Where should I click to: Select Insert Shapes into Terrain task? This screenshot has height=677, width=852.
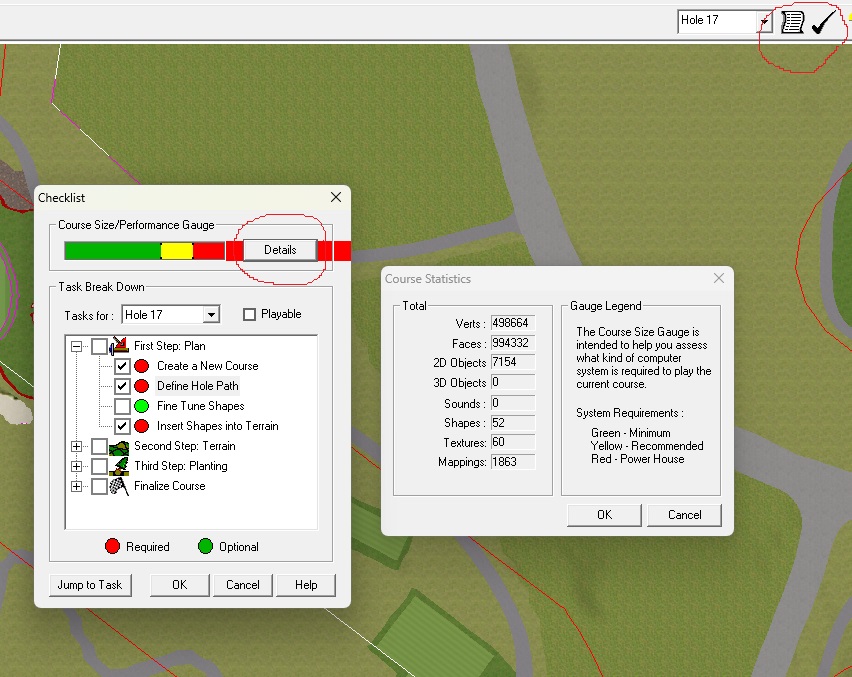(x=217, y=426)
